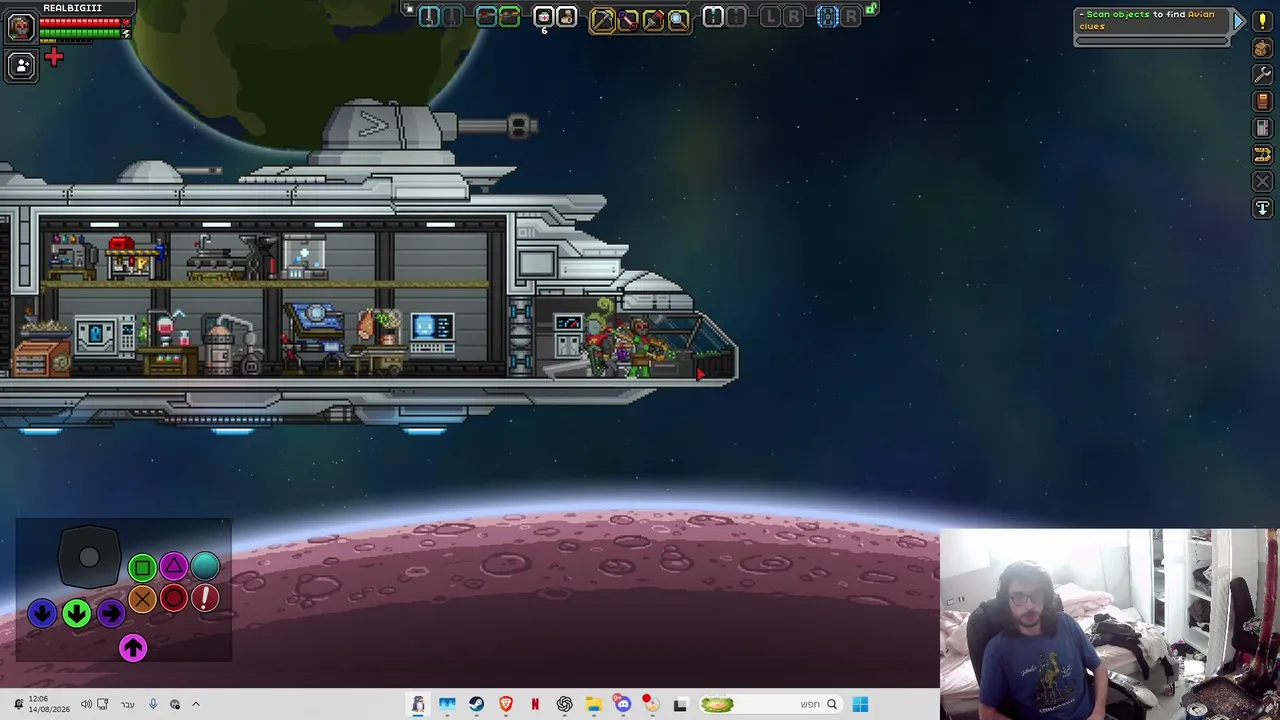Viewport: 1280px width, 720px height.
Task: Open the Windows Start button
Action: point(860,704)
